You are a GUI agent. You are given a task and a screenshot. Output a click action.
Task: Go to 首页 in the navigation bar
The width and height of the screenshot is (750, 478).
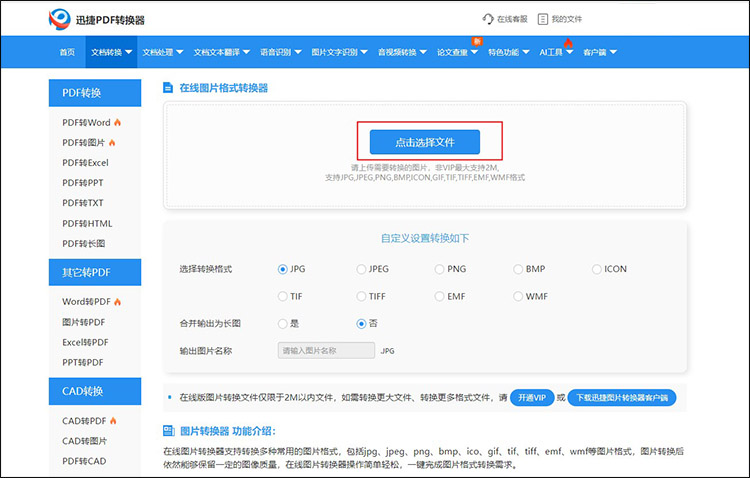67,52
